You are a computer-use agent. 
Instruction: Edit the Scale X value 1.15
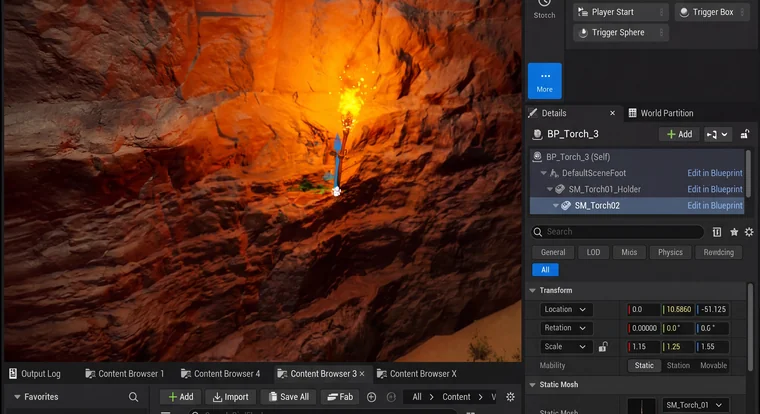(643, 347)
